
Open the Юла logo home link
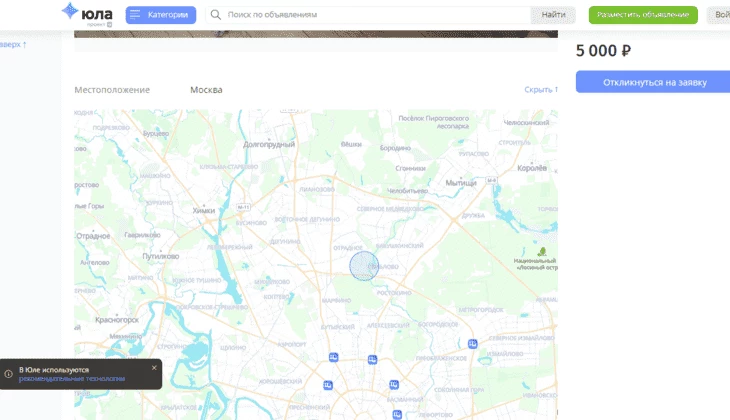click(x=88, y=14)
